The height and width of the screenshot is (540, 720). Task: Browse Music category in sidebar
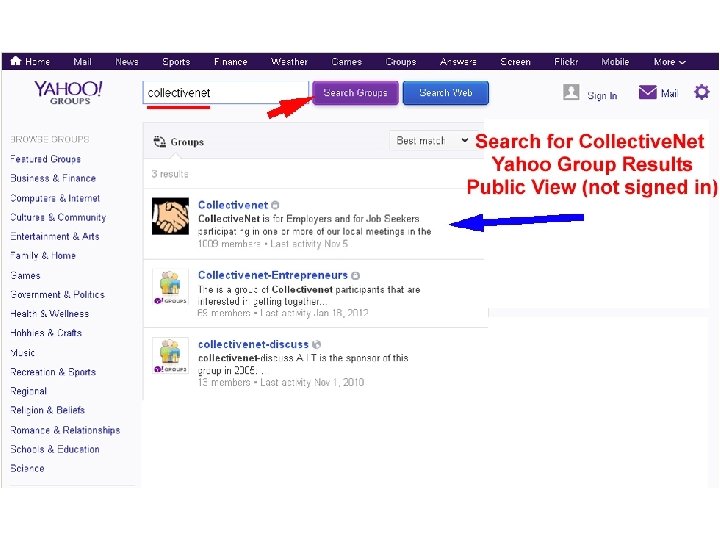(22, 353)
